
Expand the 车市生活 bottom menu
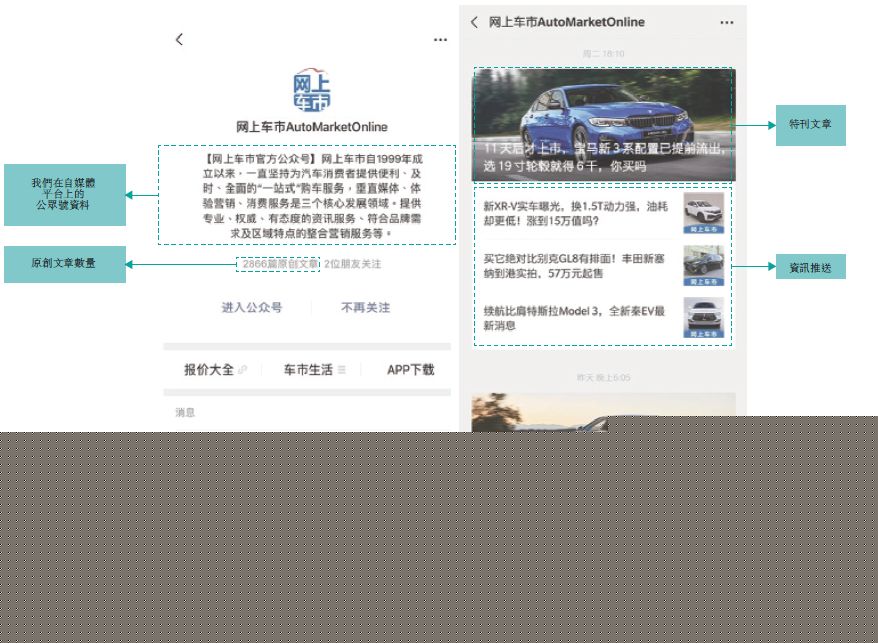[314, 370]
